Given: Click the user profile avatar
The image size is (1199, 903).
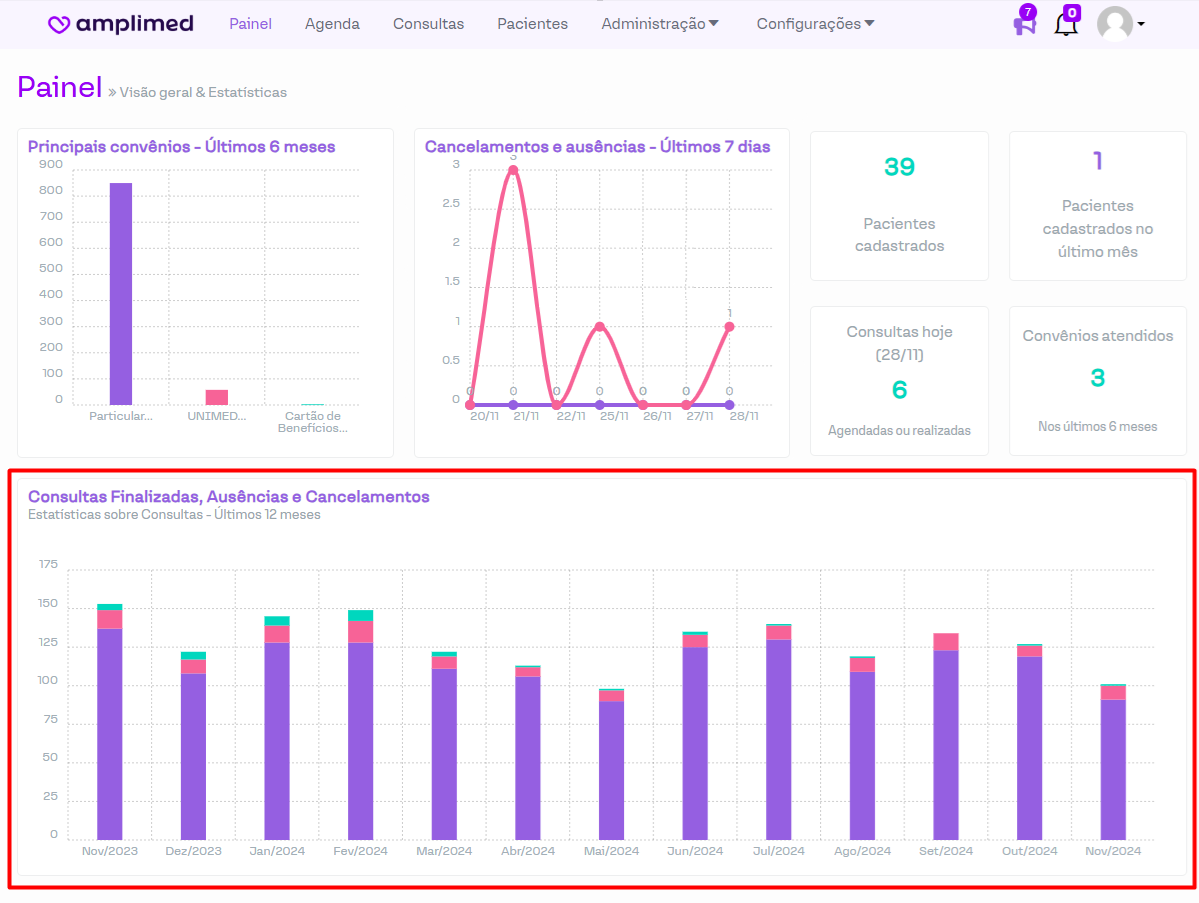Looking at the screenshot, I should (x=1114, y=24).
